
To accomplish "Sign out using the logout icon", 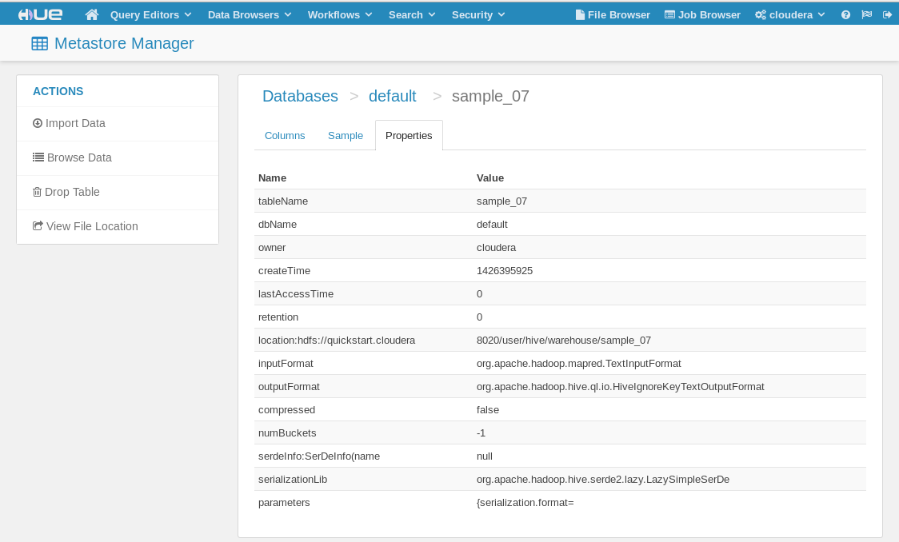I will click(x=887, y=15).
